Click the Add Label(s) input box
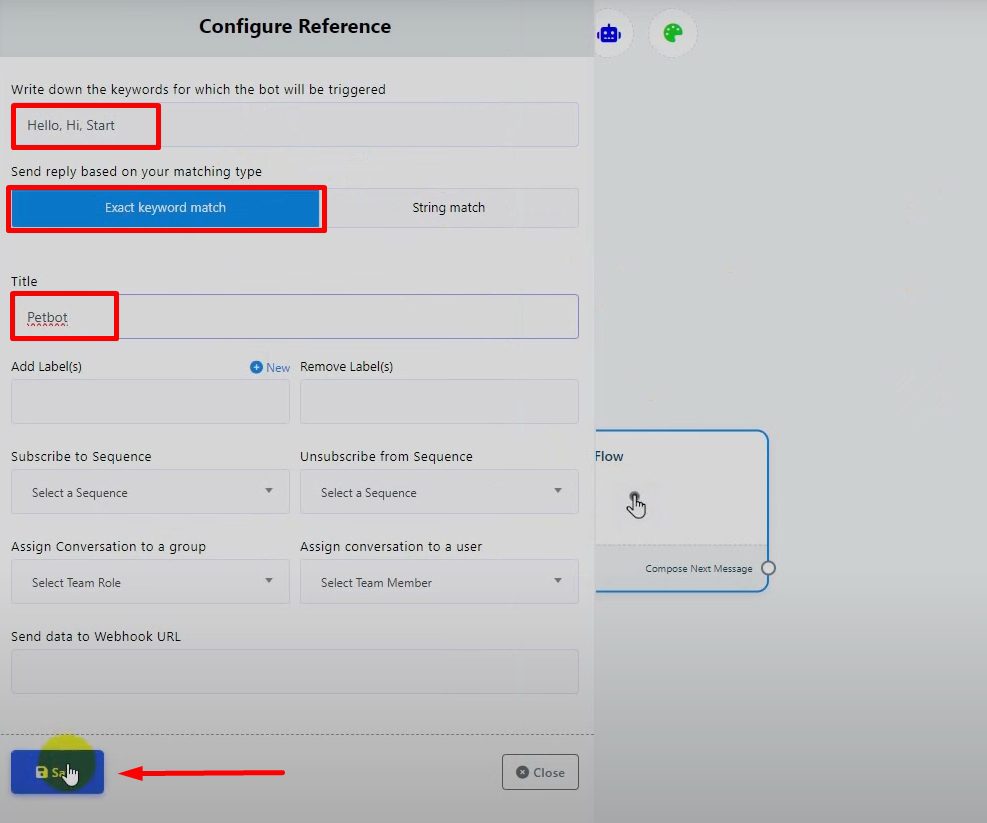This screenshot has width=987, height=823. pyautogui.click(x=150, y=401)
